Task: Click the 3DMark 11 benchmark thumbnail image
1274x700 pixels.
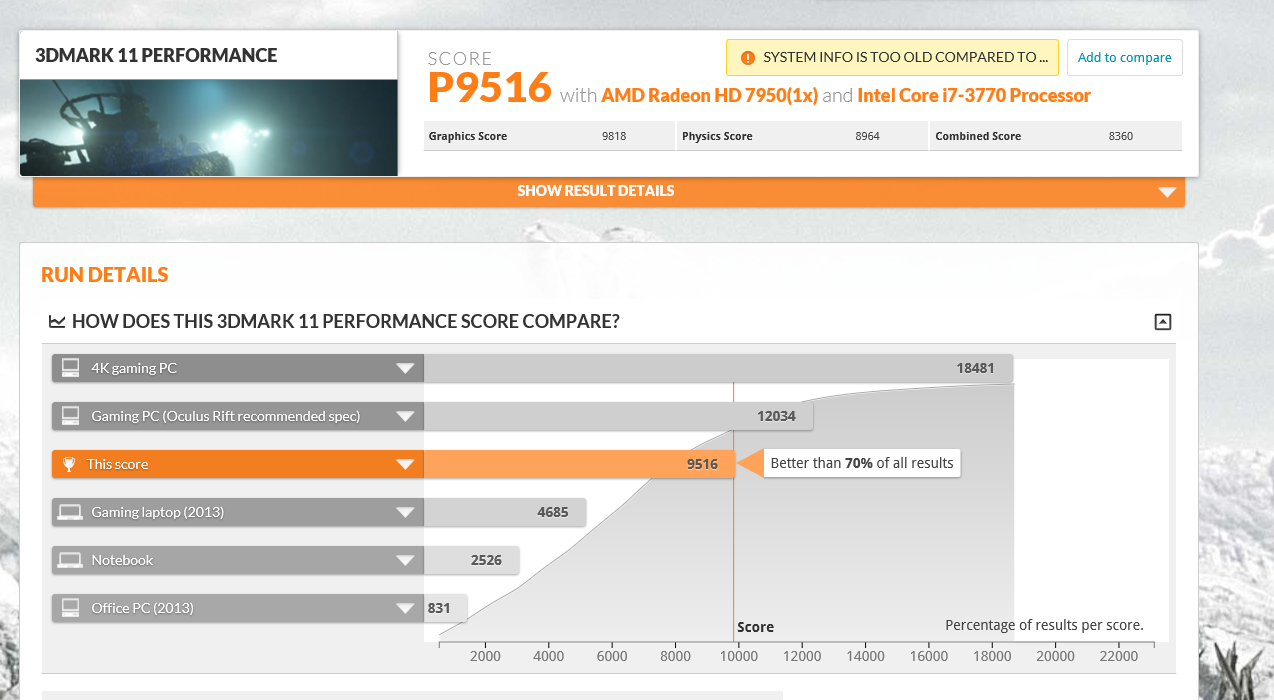Action: [x=209, y=127]
